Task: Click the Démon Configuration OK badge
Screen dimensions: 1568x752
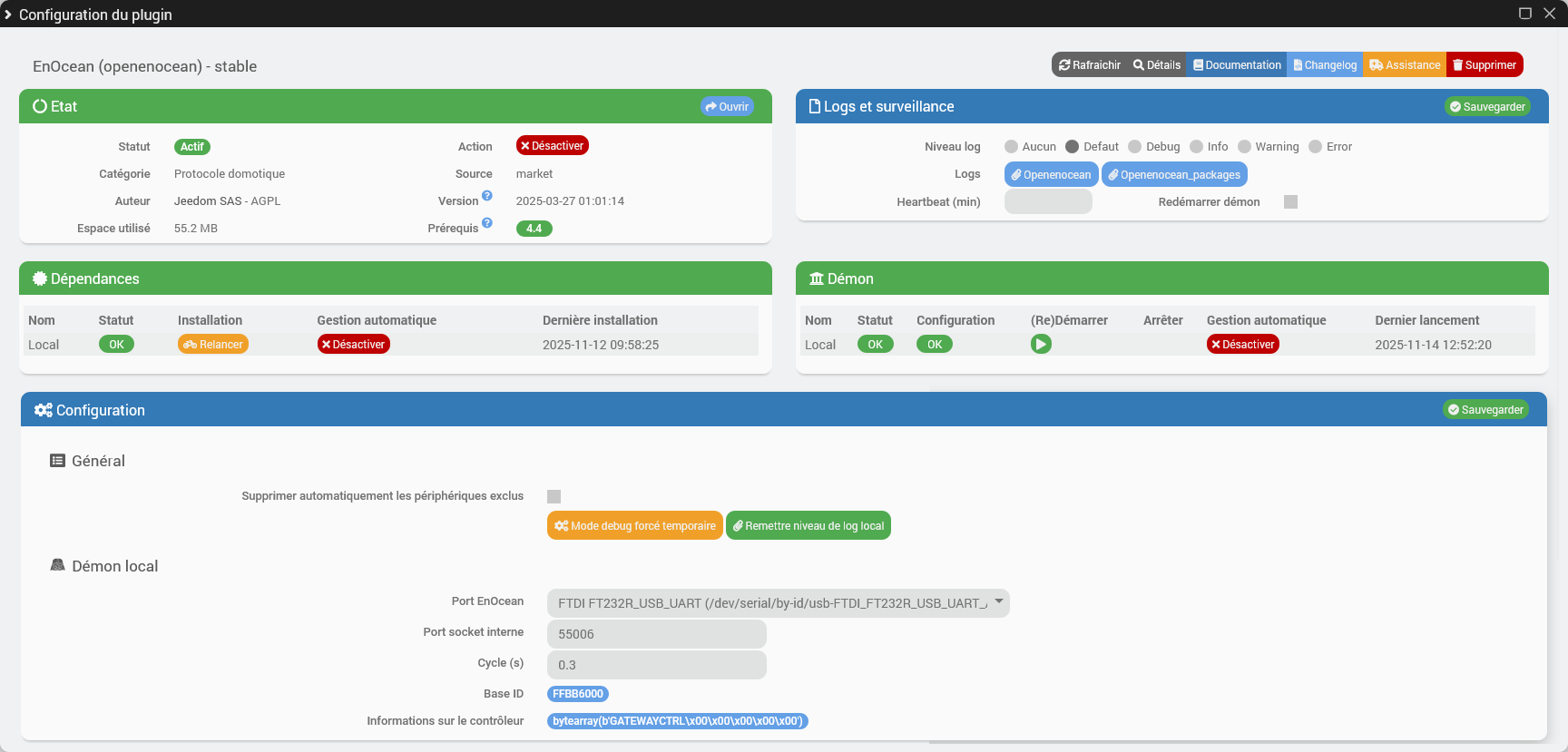Action: 935,345
